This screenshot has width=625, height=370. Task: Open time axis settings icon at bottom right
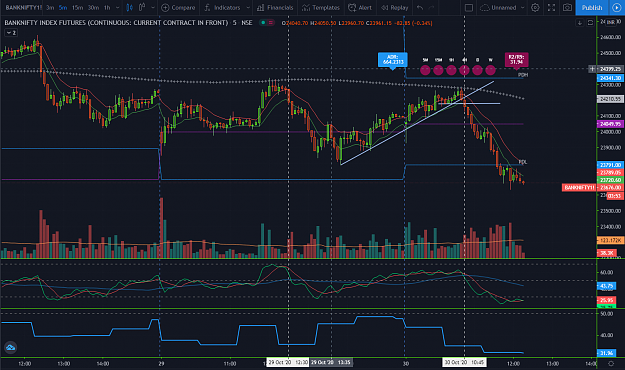tap(611, 363)
